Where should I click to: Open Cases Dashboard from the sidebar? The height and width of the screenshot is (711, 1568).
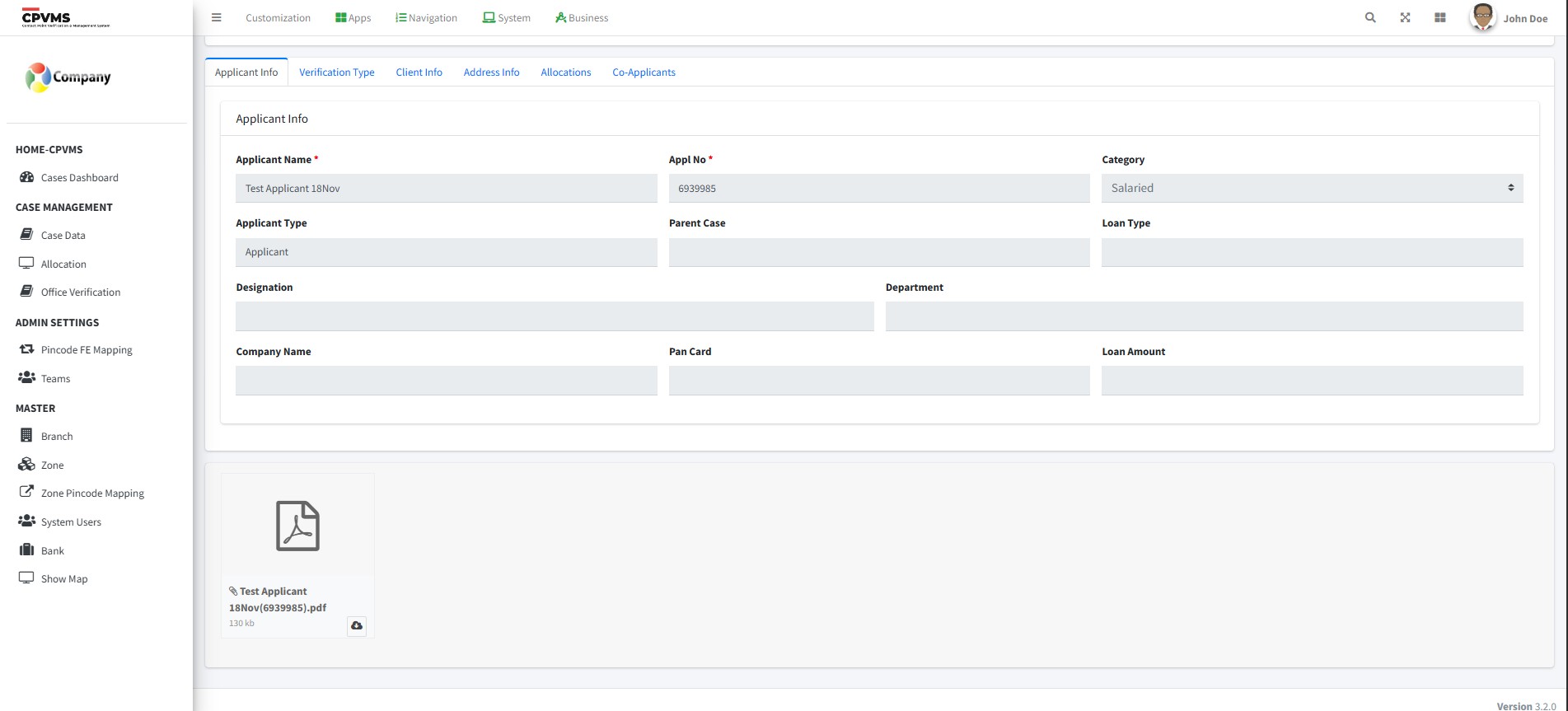pos(79,178)
